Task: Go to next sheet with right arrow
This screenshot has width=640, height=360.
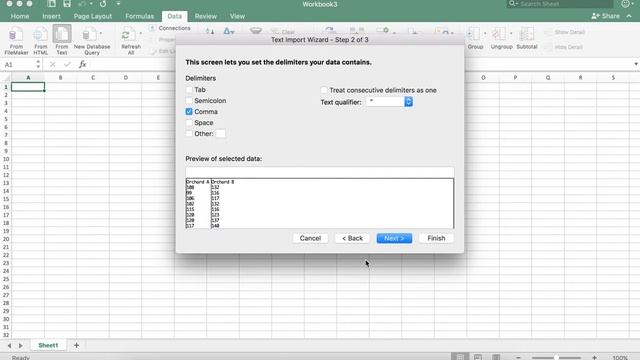Action: point(20,346)
